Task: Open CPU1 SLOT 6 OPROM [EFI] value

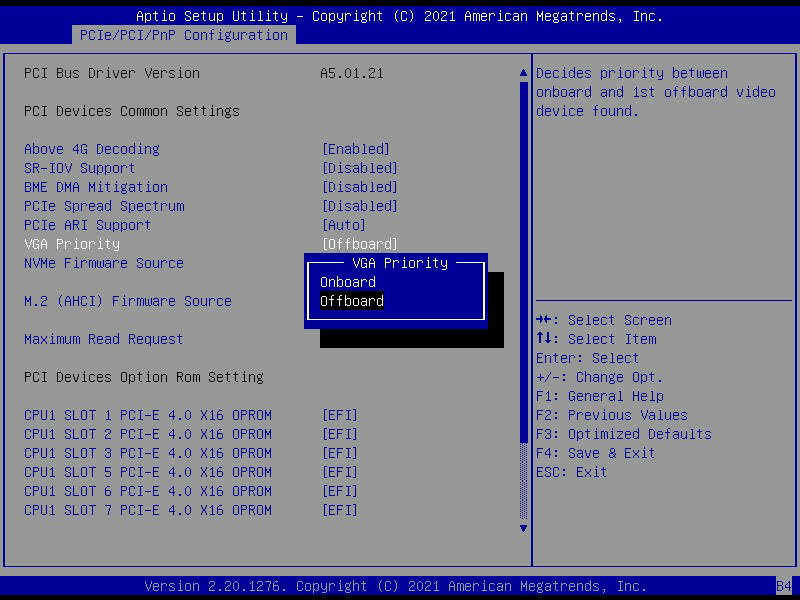Action: tap(340, 491)
